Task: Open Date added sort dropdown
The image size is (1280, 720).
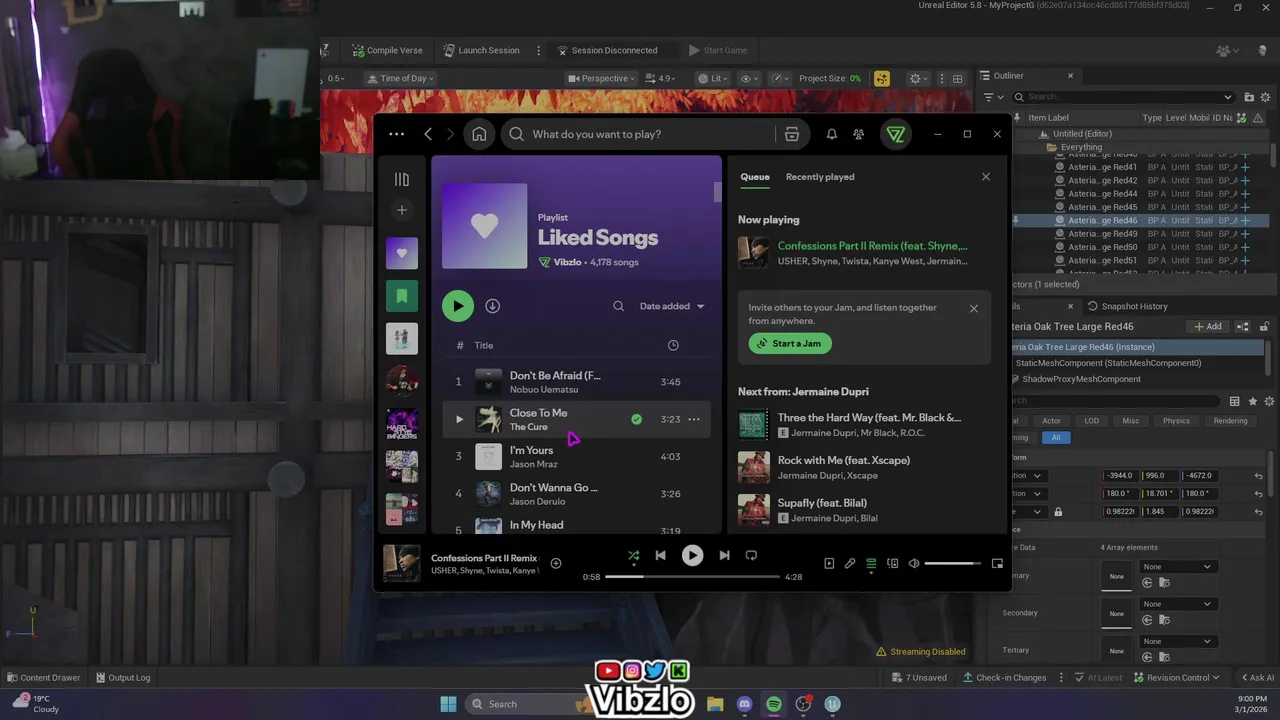Action: 672,306
